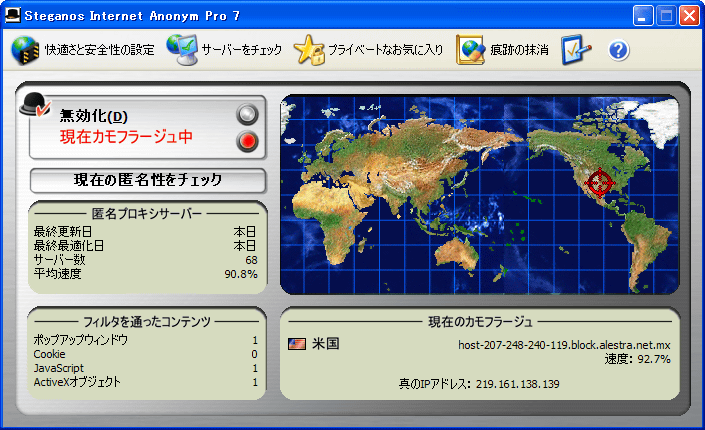Click the red crosshair marker on the map
The image size is (705, 430).
[599, 182]
